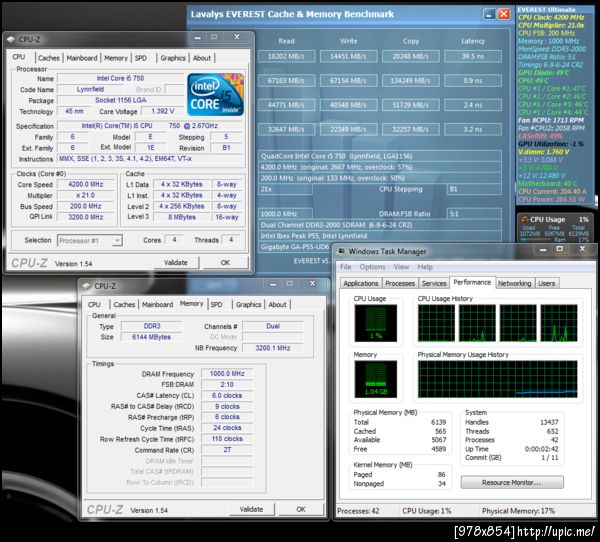Click the CPU-Z title bar icon in upper window
The image size is (600, 542).
pyautogui.click(x=11, y=39)
